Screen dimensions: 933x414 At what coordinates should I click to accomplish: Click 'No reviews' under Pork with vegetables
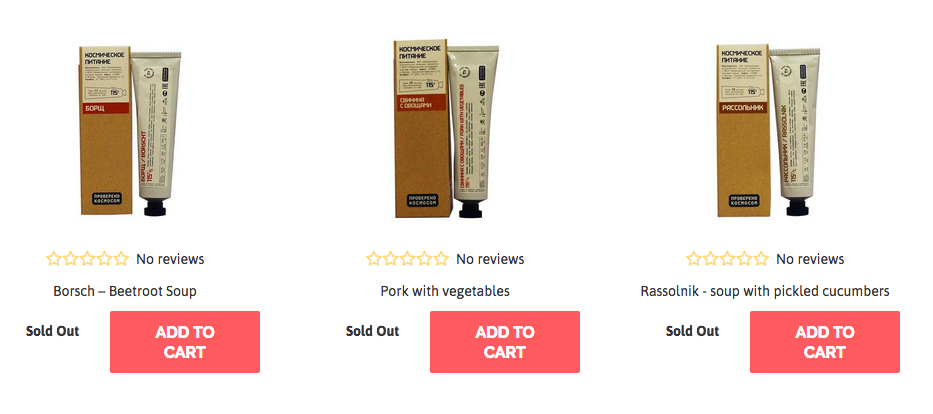[490, 259]
